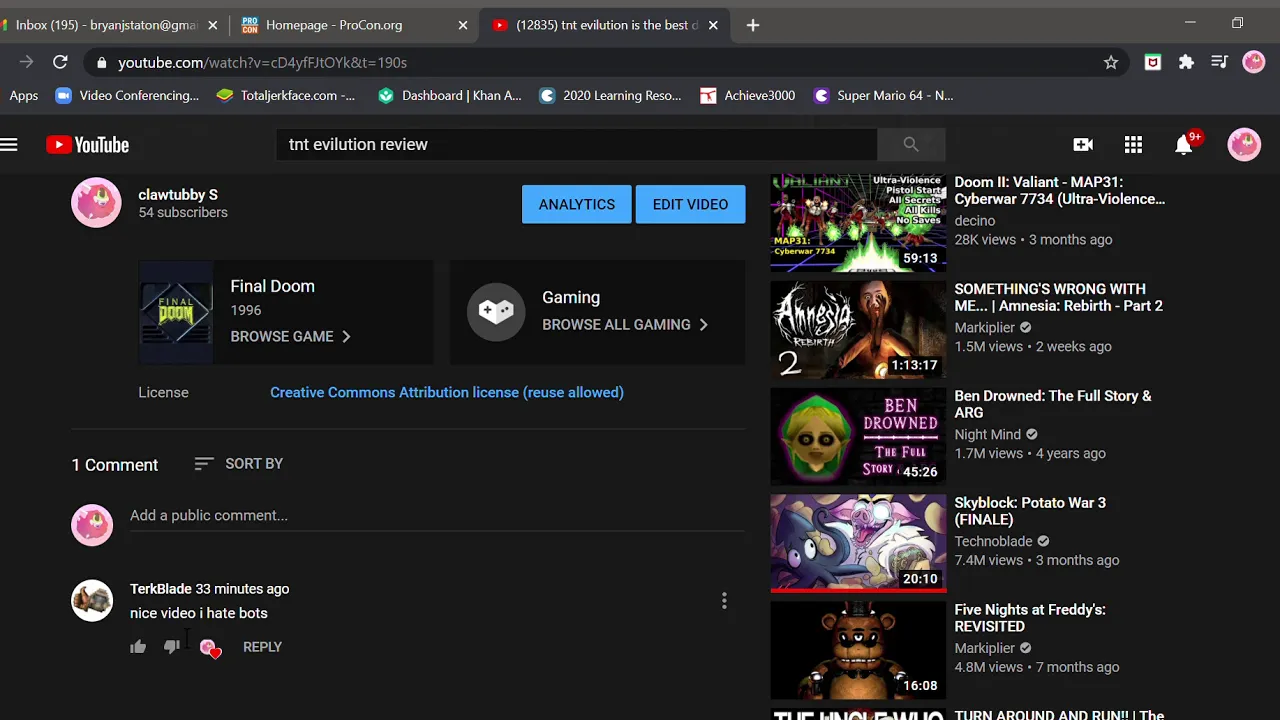This screenshot has width=1280, height=720.
Task: Open the Achieve3000 bookmark
Action: coord(748,96)
